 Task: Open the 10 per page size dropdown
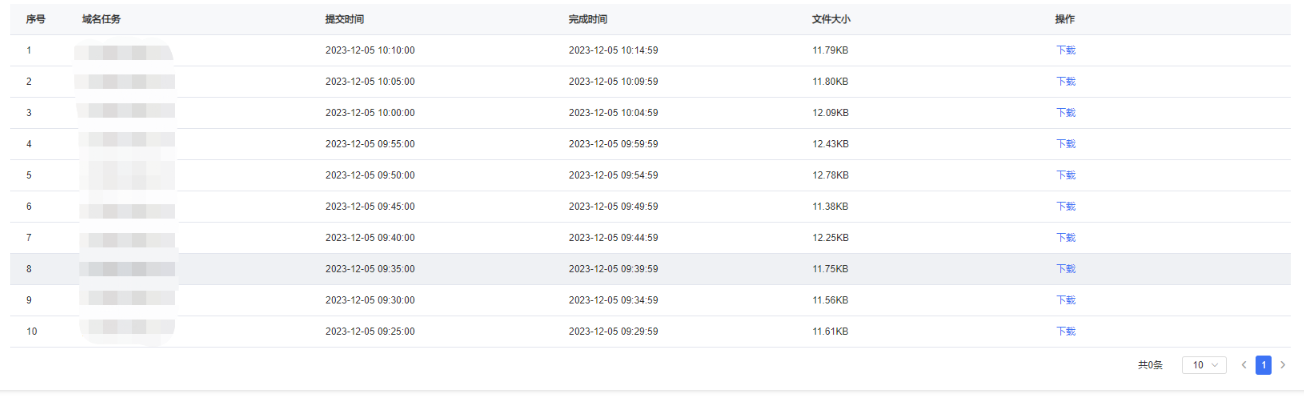pyautogui.click(x=1204, y=365)
